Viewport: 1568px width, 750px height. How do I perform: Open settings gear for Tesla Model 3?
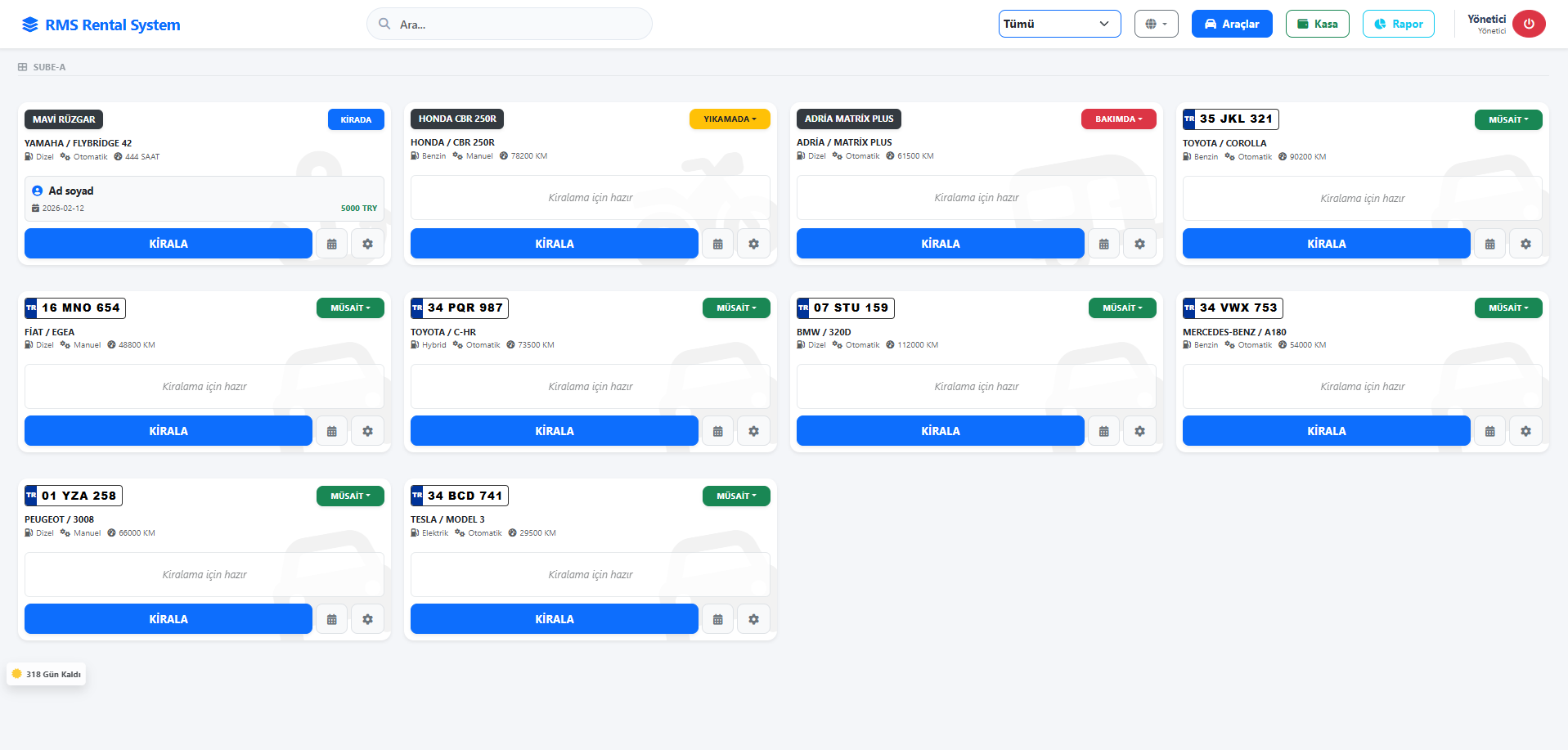point(753,619)
